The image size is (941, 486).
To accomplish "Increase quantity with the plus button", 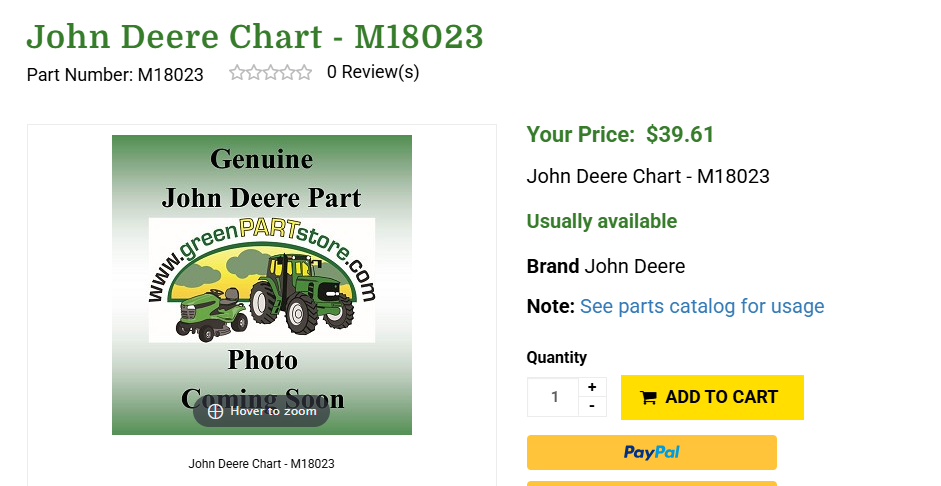I will (592, 387).
